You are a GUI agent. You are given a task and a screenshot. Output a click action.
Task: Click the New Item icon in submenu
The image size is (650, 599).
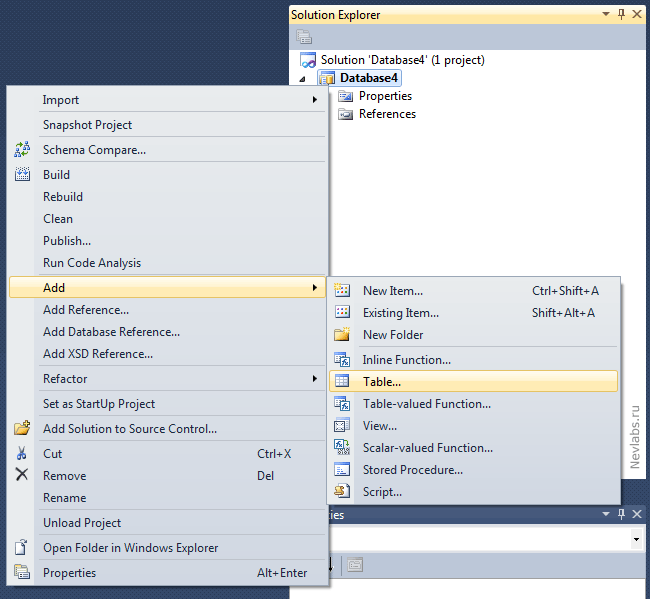click(342, 291)
